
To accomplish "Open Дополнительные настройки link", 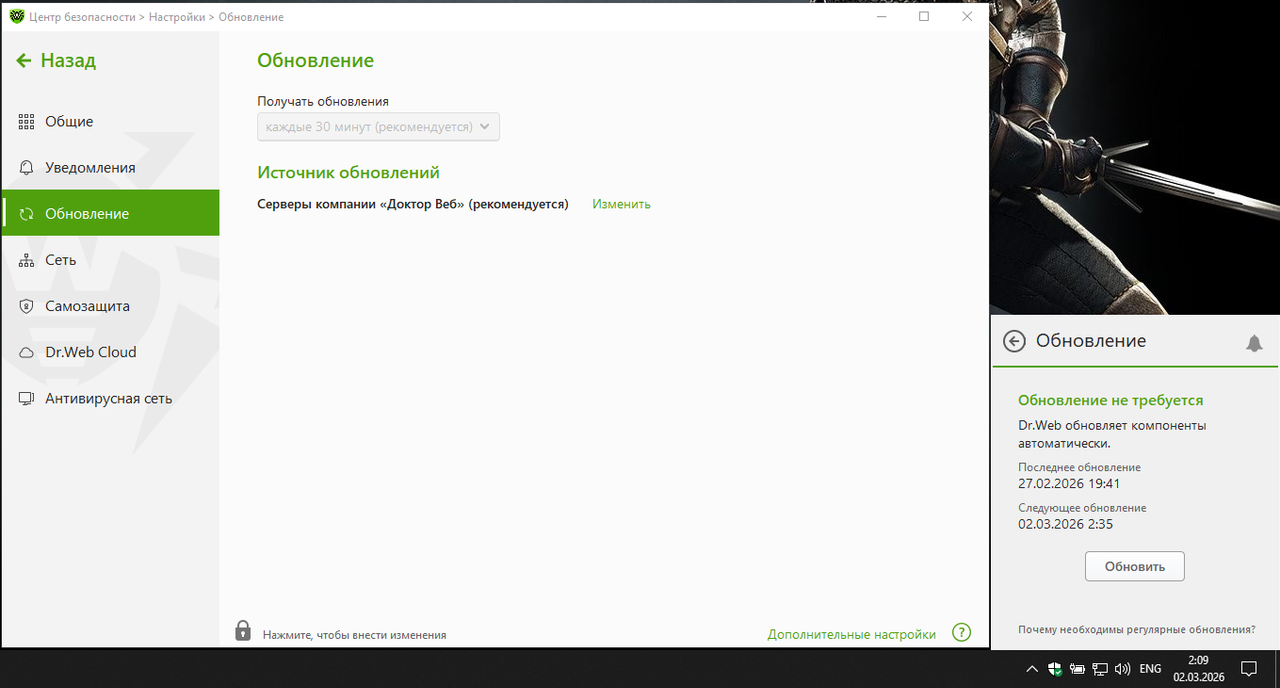I will click(852, 634).
